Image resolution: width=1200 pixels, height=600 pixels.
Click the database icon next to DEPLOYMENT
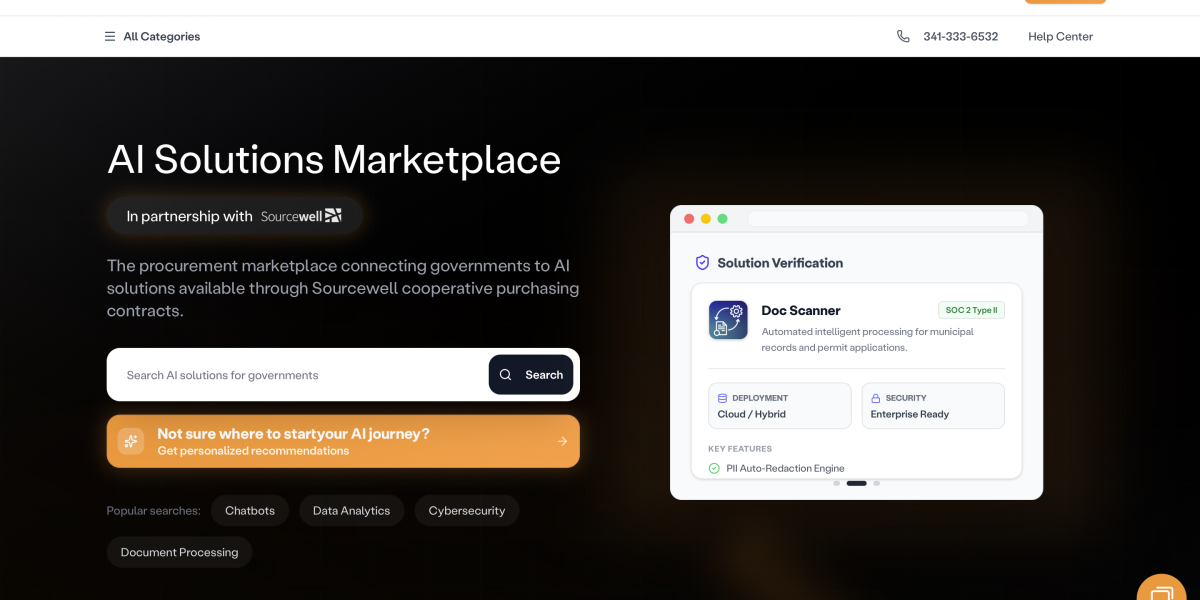click(x=721, y=397)
